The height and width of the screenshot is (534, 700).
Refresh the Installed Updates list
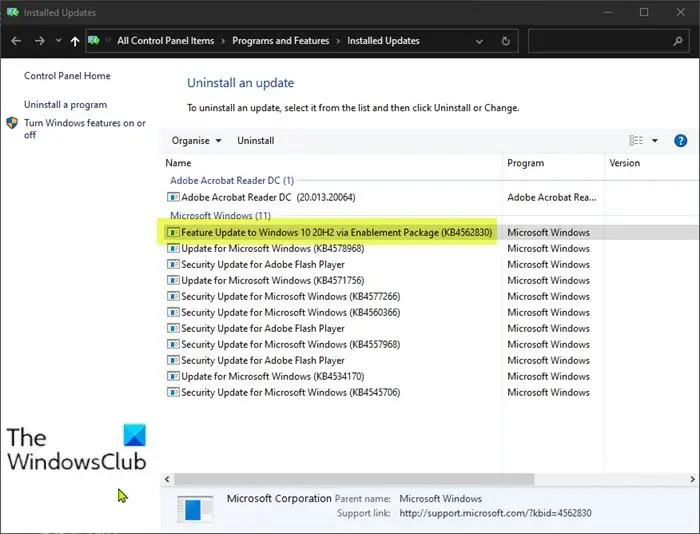[505, 41]
